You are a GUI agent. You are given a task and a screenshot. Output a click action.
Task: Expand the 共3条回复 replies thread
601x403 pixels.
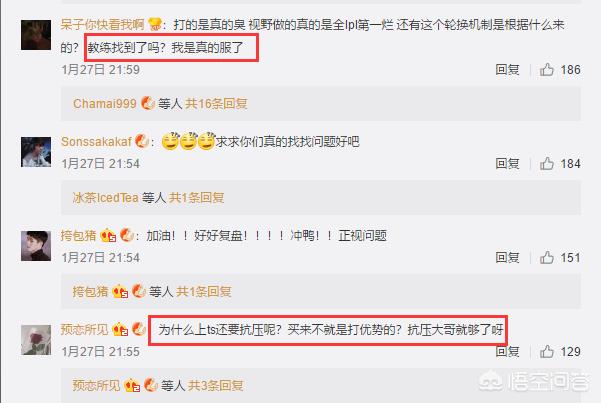(x=215, y=385)
